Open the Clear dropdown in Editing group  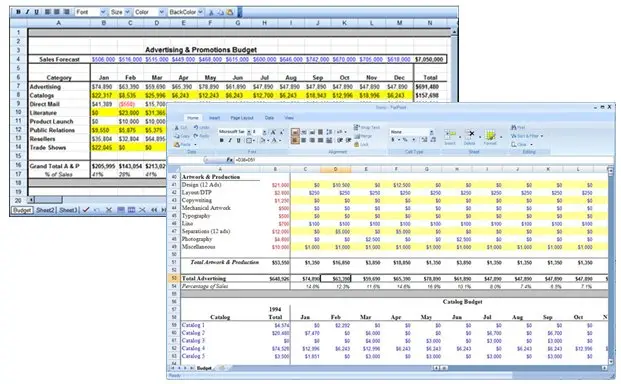(522, 144)
